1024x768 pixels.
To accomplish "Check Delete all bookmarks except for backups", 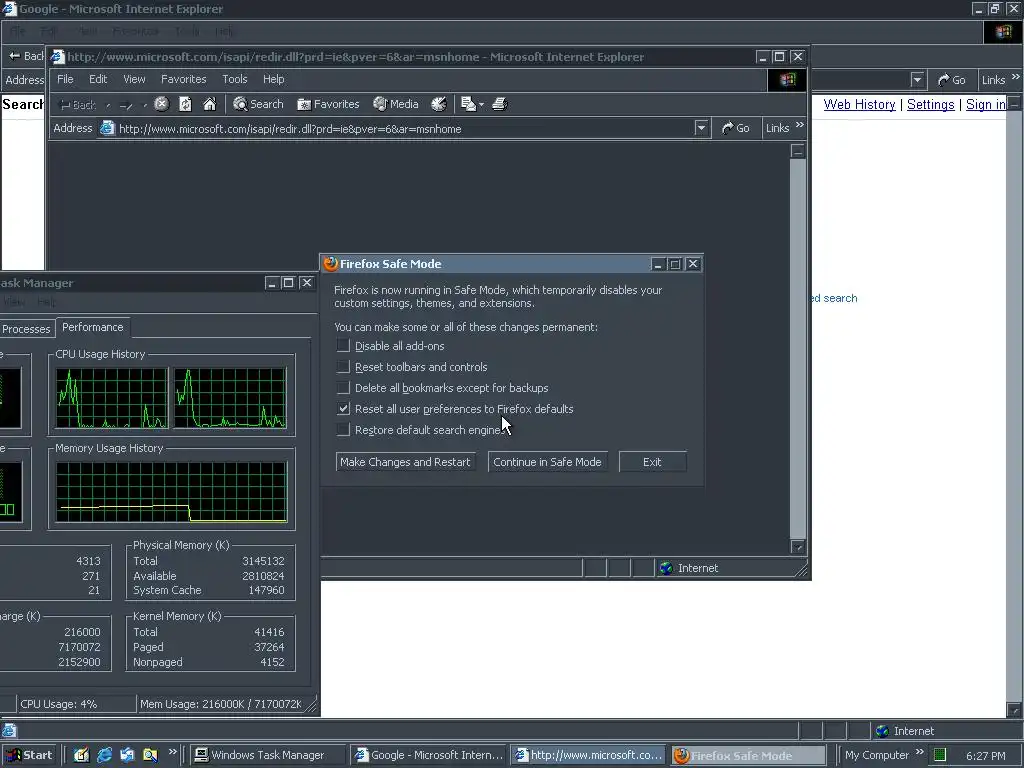I will coord(344,387).
